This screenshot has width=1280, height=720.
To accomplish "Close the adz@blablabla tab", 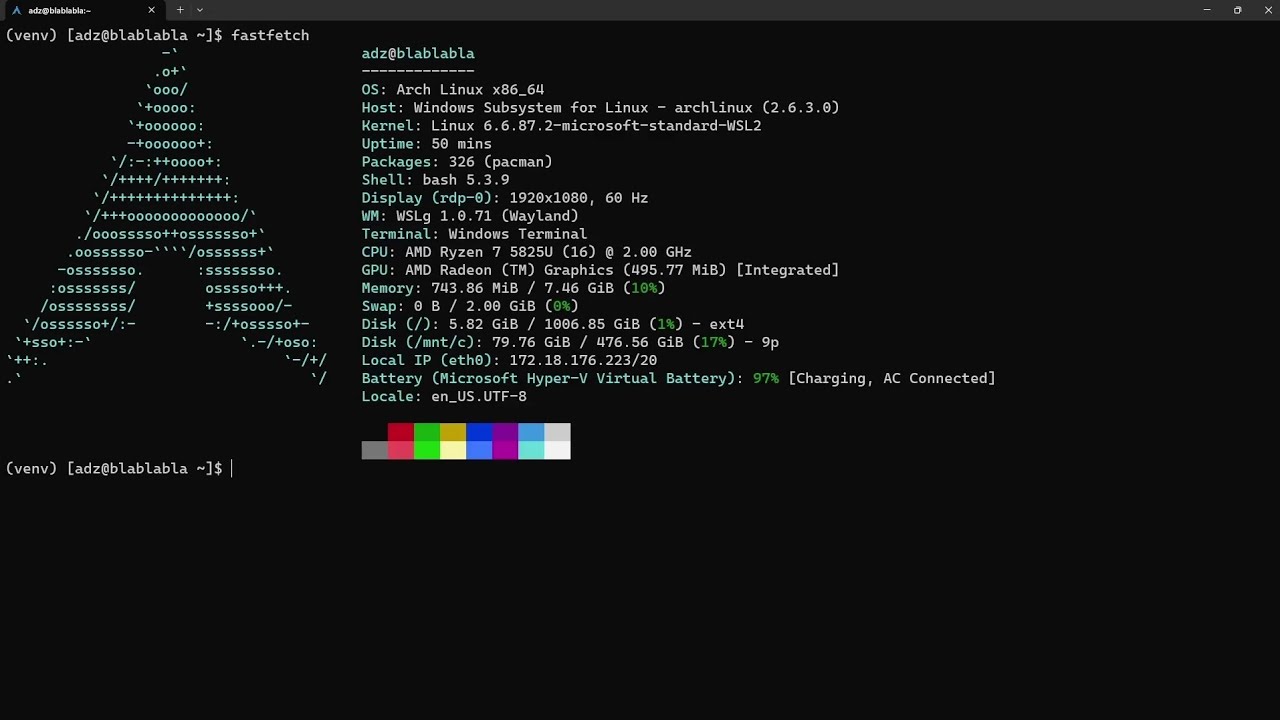I will pos(151,10).
